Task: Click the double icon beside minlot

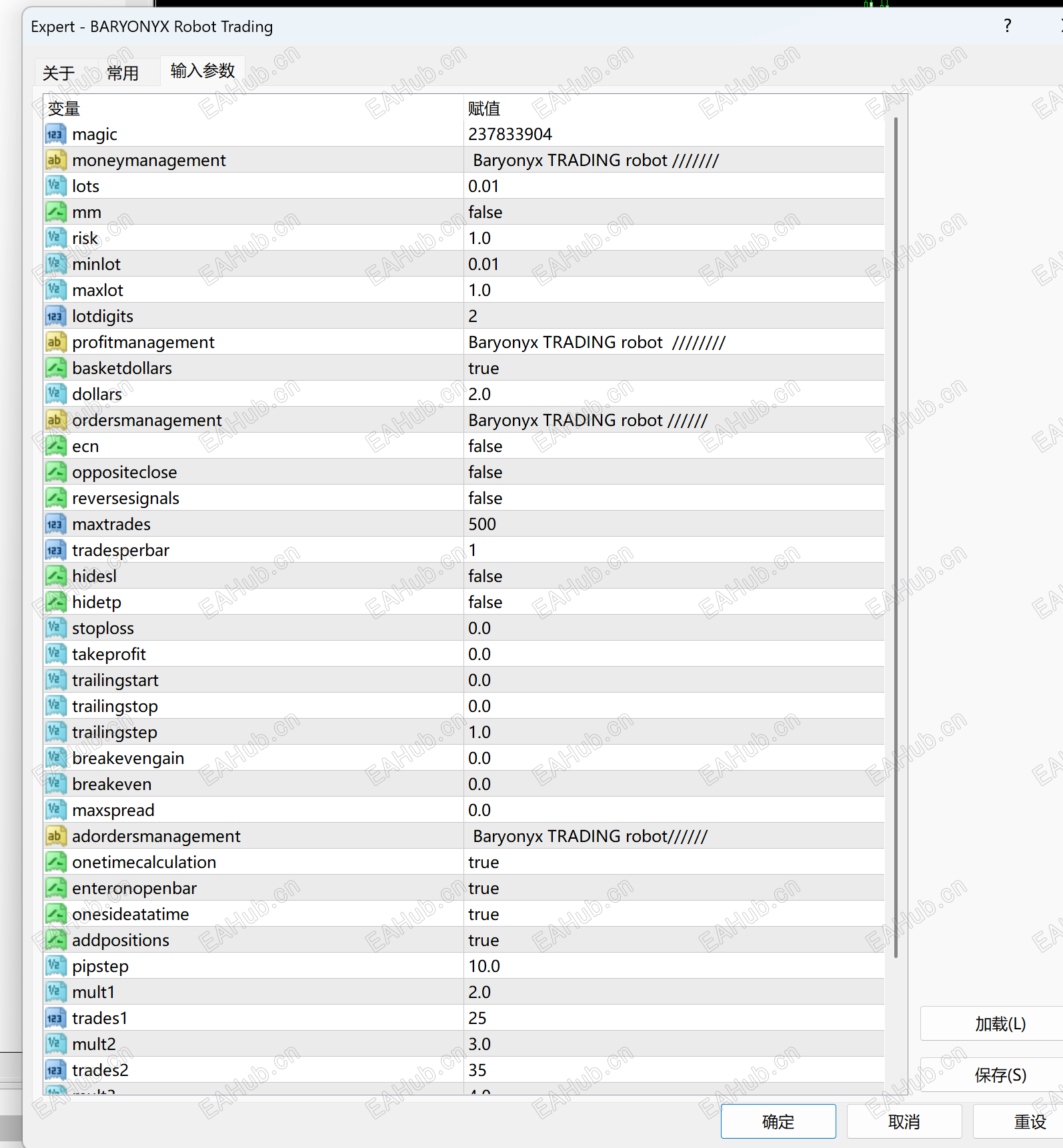Action: click(x=55, y=264)
